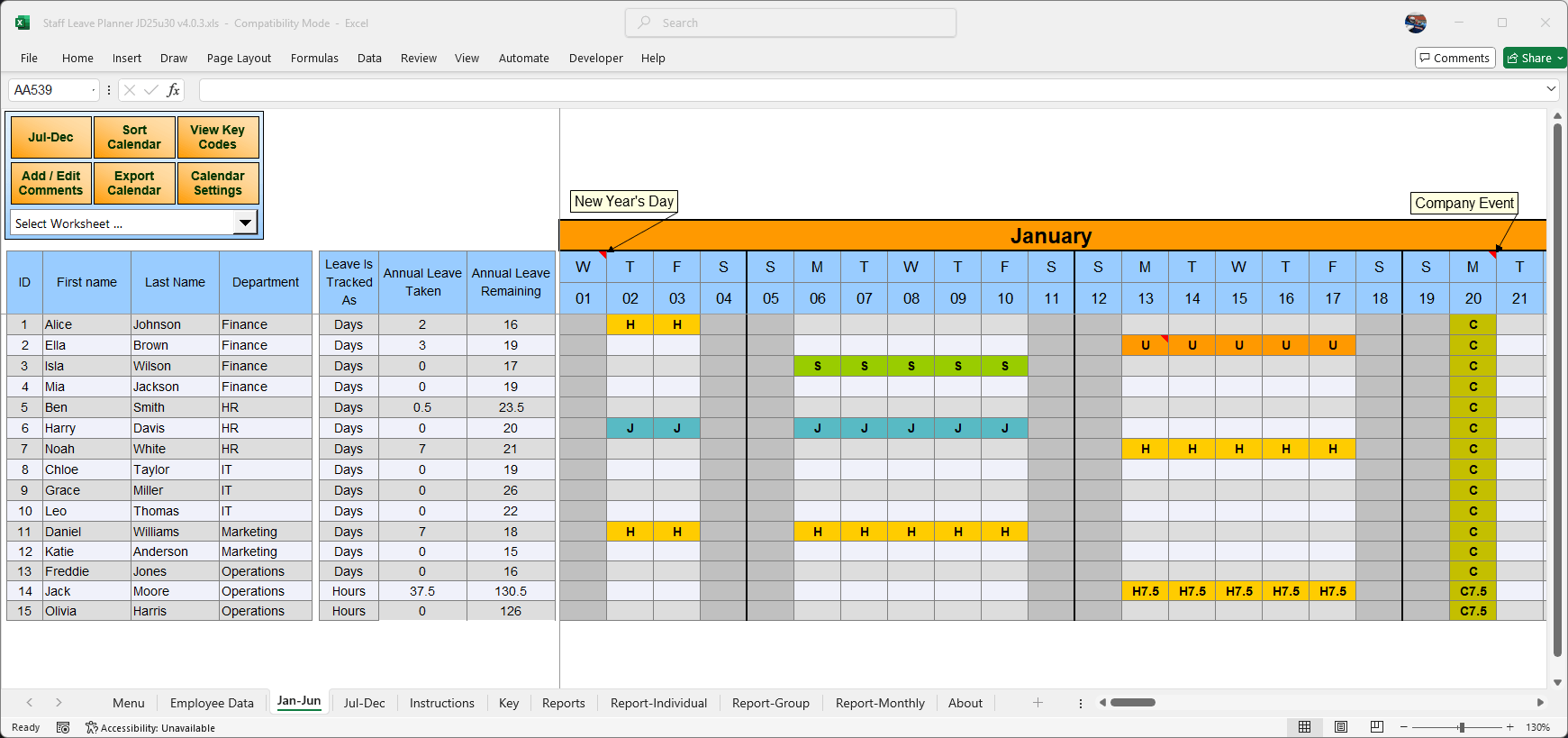This screenshot has height=738, width=1568.
Task: Switch to Page Layout view icon
Action: coord(1341,727)
